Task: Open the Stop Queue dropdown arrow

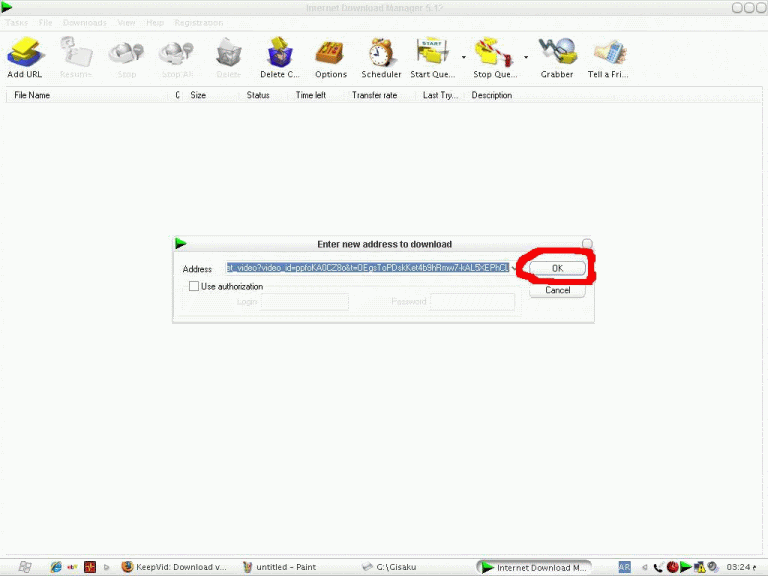Action: 526,56
